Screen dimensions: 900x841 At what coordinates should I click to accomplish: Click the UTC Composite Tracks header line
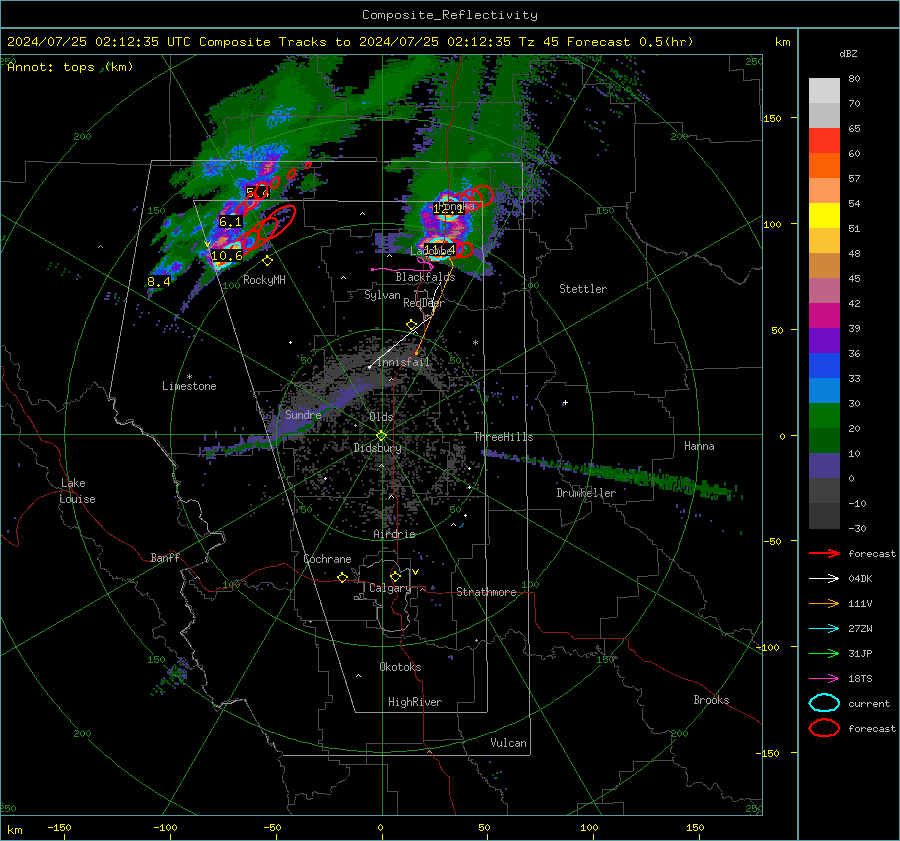(350, 42)
